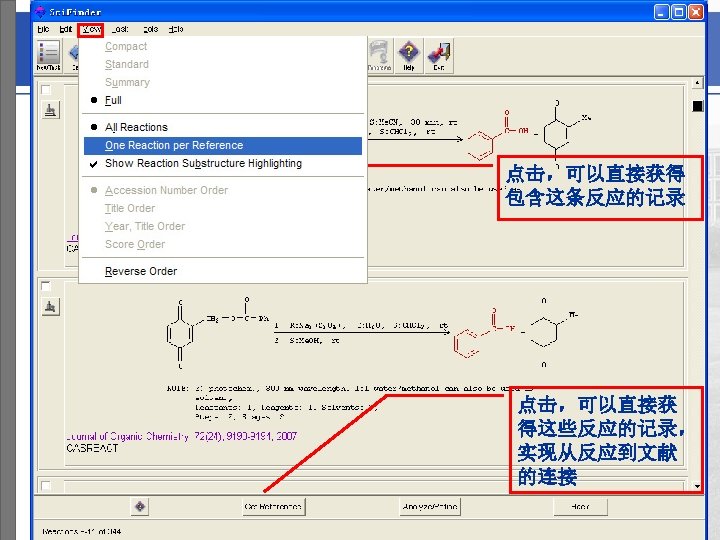720x540 pixels.
Task: Click the View menu
Action: 91,29
